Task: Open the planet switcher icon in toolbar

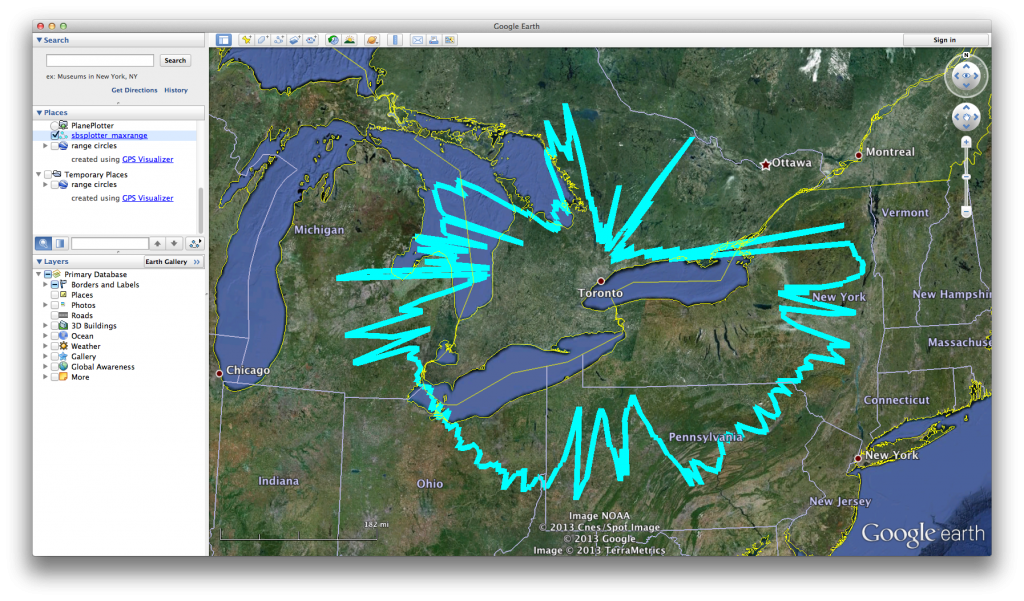Action: click(x=372, y=40)
